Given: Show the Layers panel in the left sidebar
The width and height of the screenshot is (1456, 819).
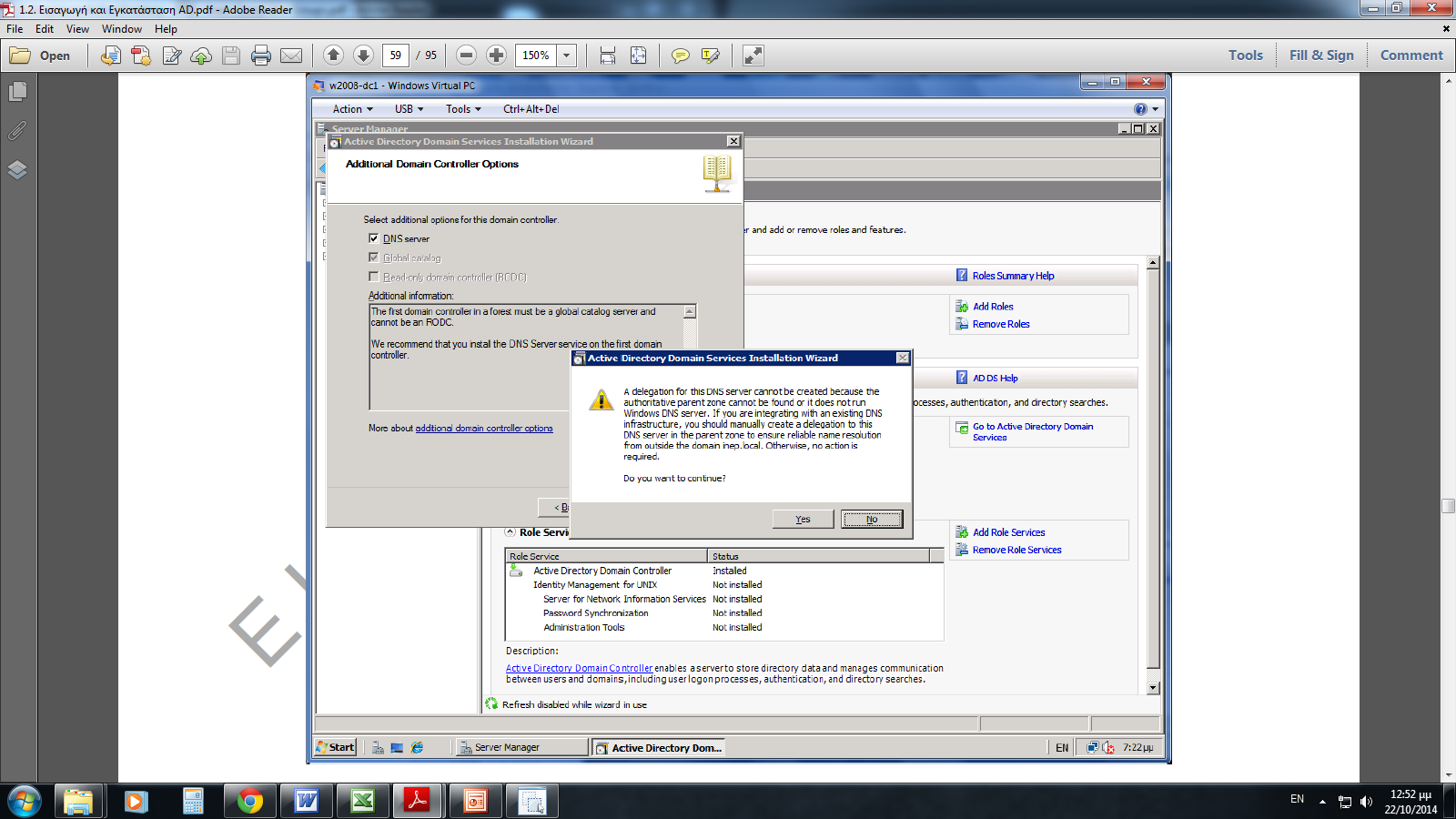Looking at the screenshot, I should pyautogui.click(x=17, y=170).
